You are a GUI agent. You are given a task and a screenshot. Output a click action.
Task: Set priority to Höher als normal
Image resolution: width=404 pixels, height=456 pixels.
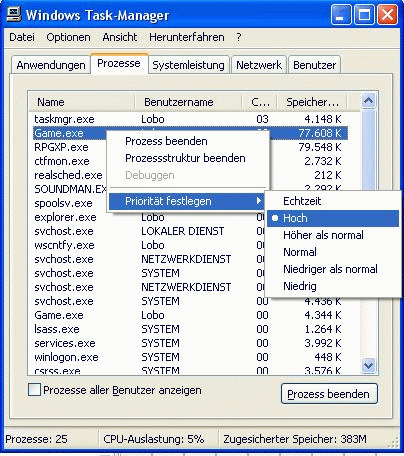pyautogui.click(x=333, y=235)
